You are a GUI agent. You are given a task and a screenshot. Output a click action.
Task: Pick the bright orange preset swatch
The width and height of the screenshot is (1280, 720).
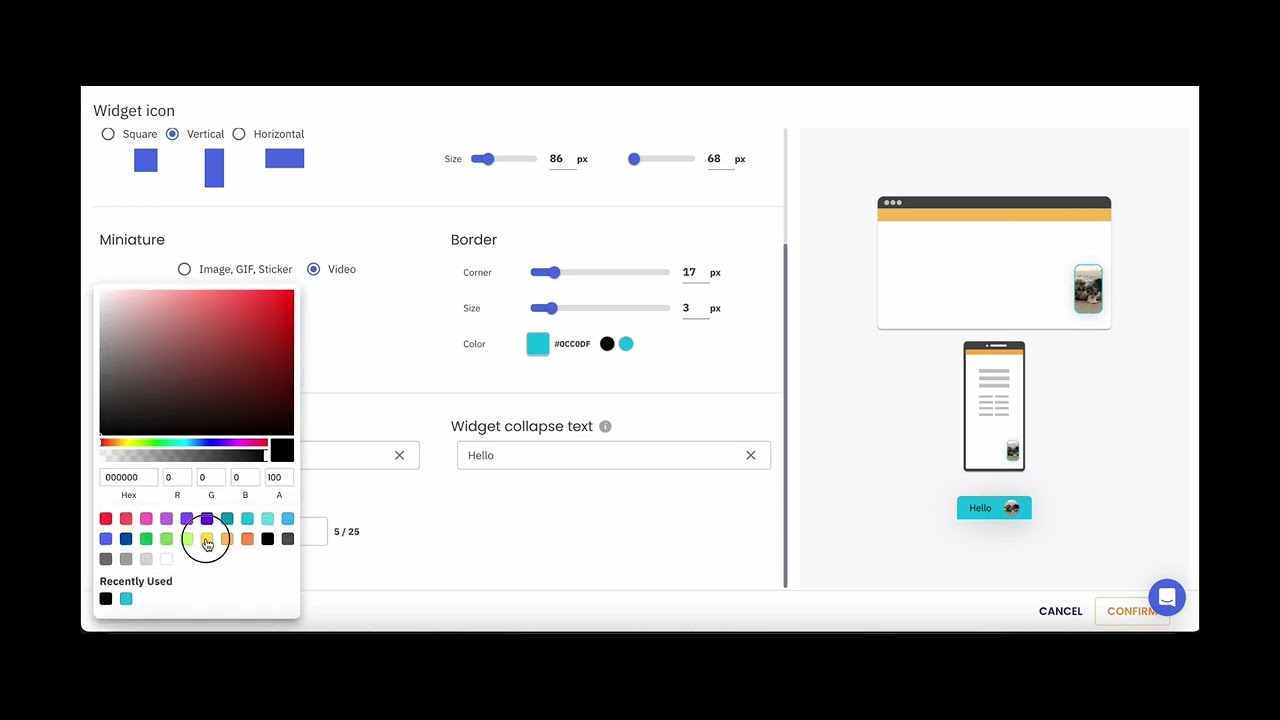pyautogui.click(x=247, y=539)
